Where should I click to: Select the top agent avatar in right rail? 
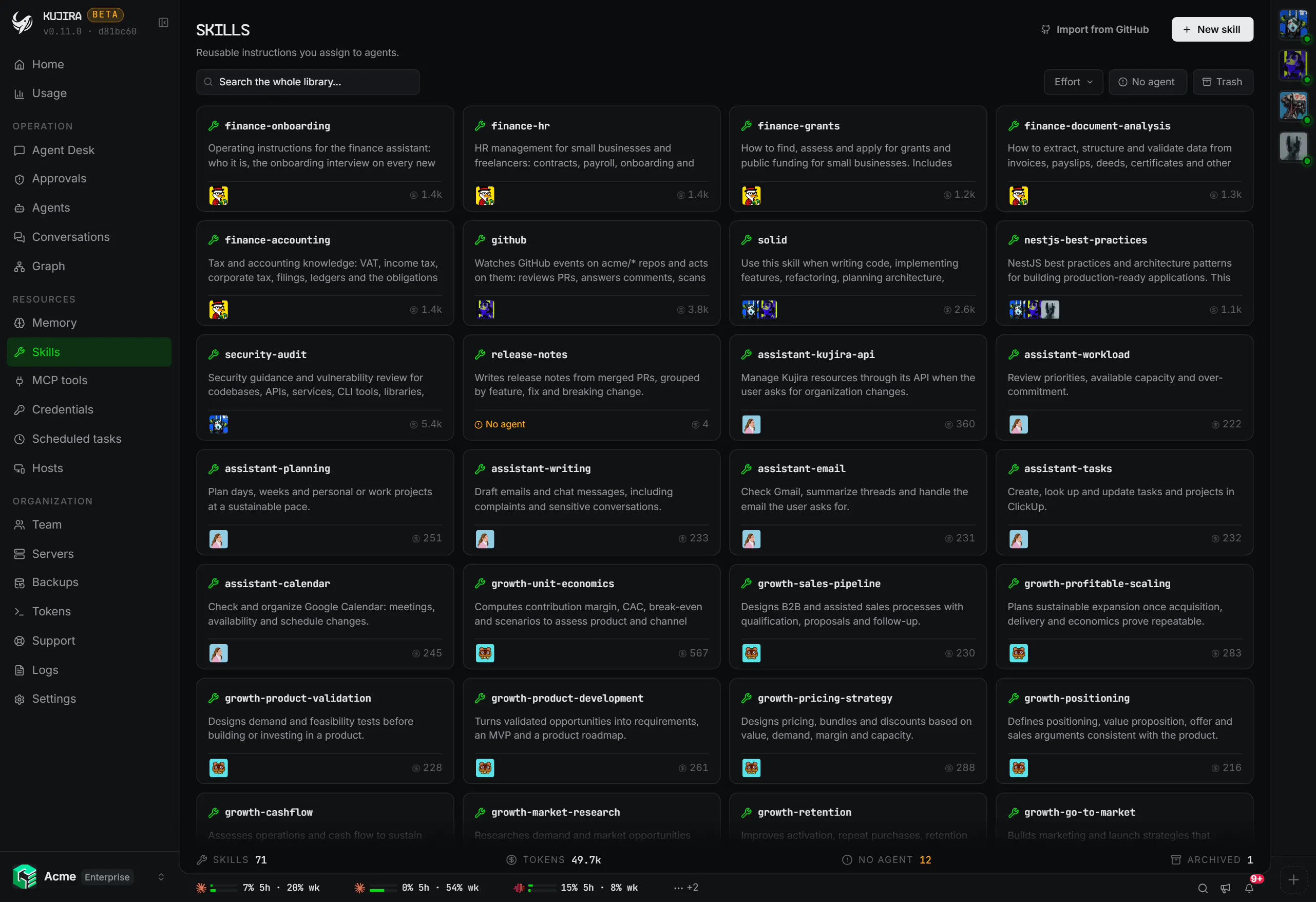(1293, 24)
